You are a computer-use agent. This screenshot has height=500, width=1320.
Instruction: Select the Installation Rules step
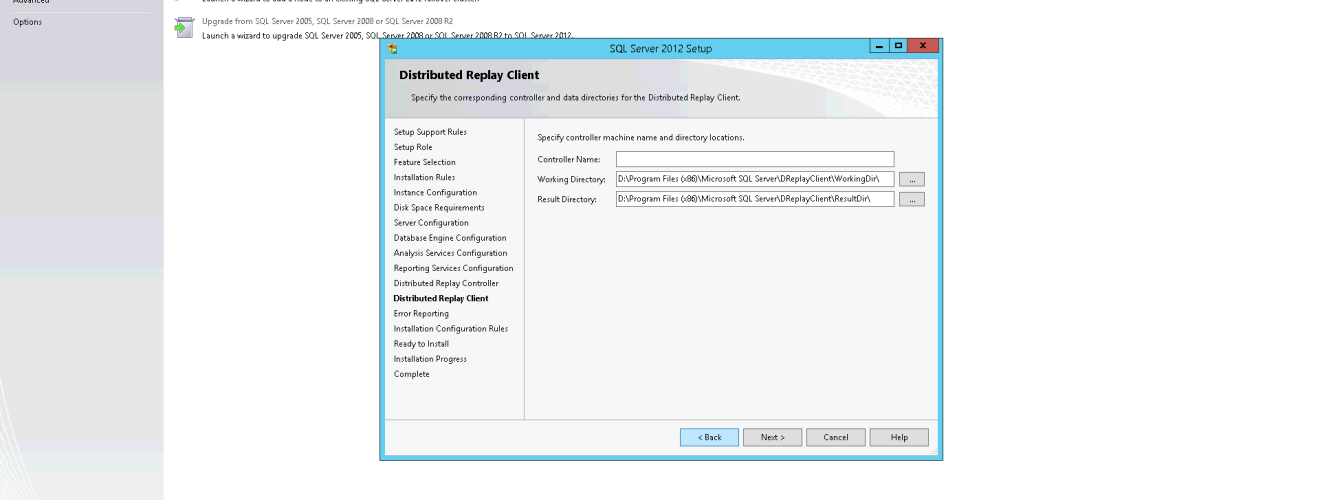424,177
